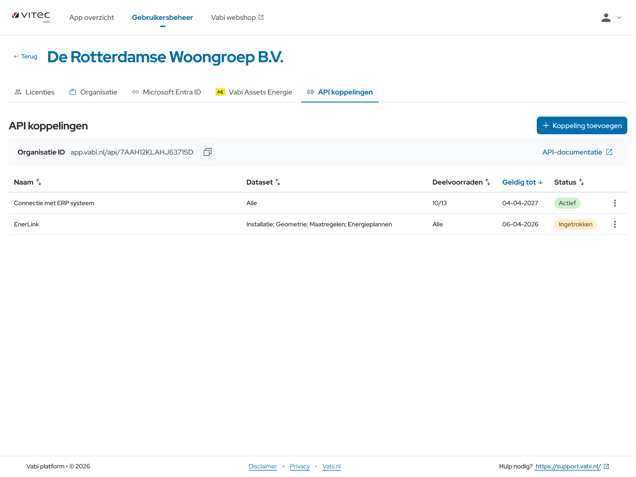
Task: Click Koppeling toevoegen button
Action: [x=581, y=125]
